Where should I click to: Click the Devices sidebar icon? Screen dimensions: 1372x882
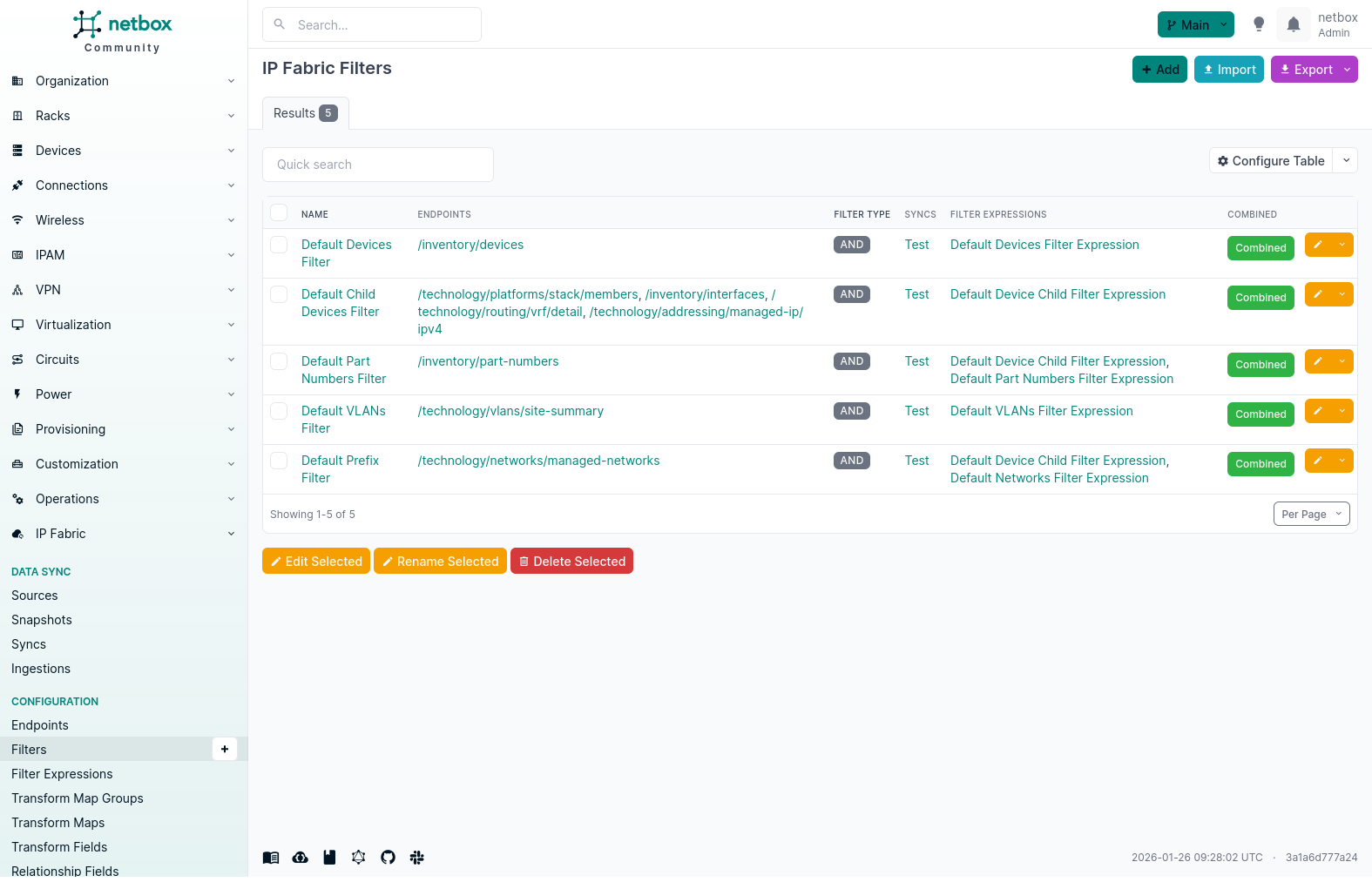tap(17, 151)
